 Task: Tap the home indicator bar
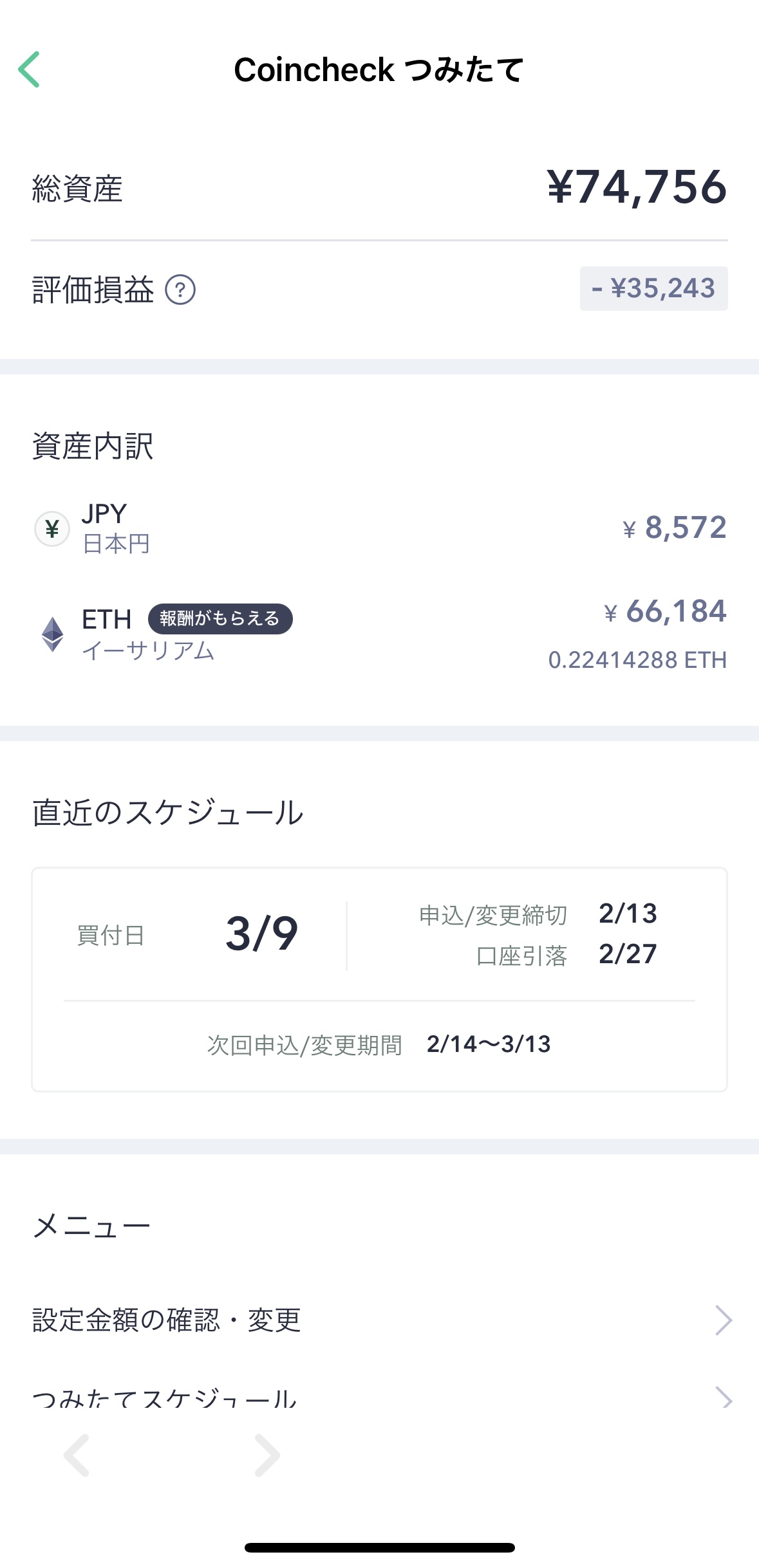(x=379, y=1547)
